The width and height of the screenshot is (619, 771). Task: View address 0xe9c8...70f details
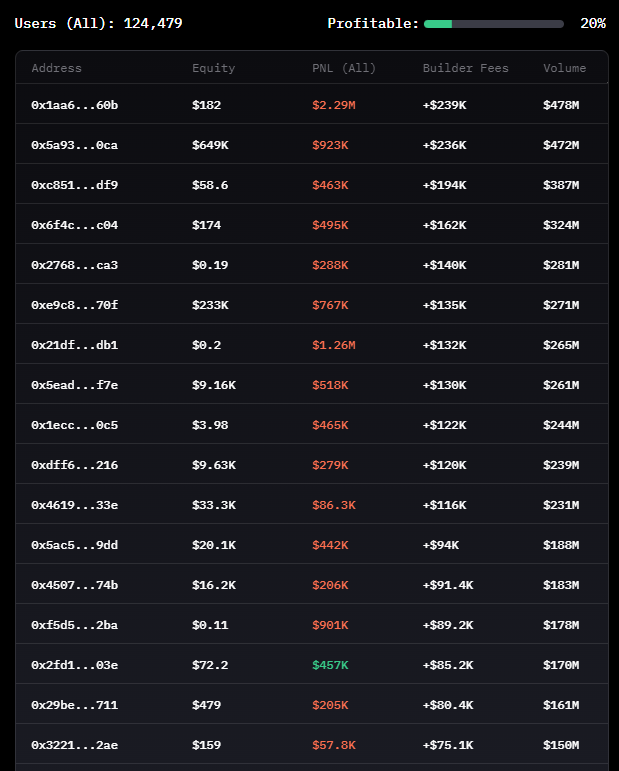coord(74,305)
